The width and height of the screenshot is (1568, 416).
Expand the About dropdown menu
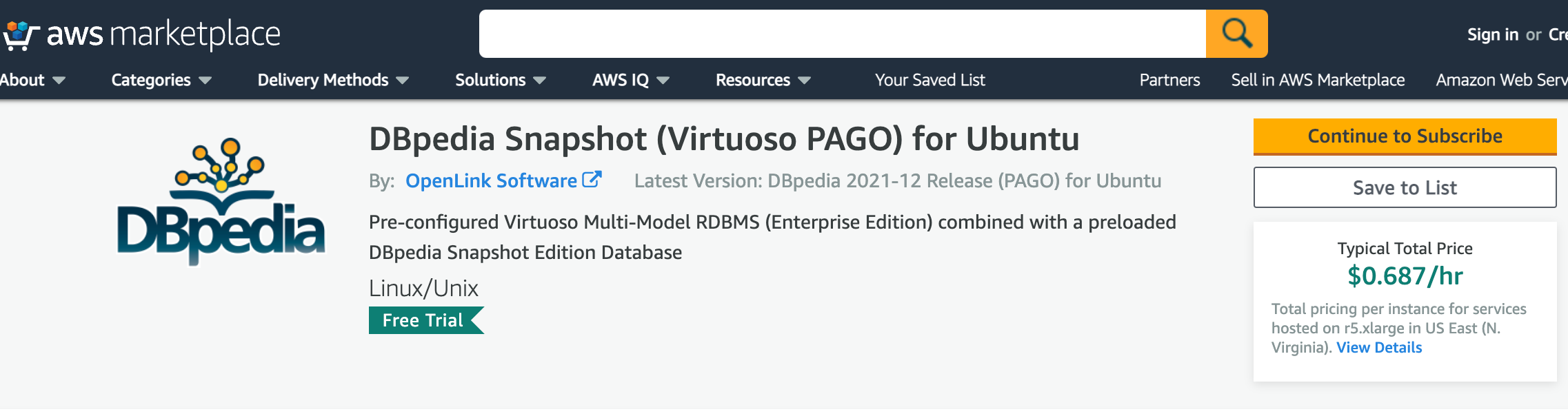(32, 80)
